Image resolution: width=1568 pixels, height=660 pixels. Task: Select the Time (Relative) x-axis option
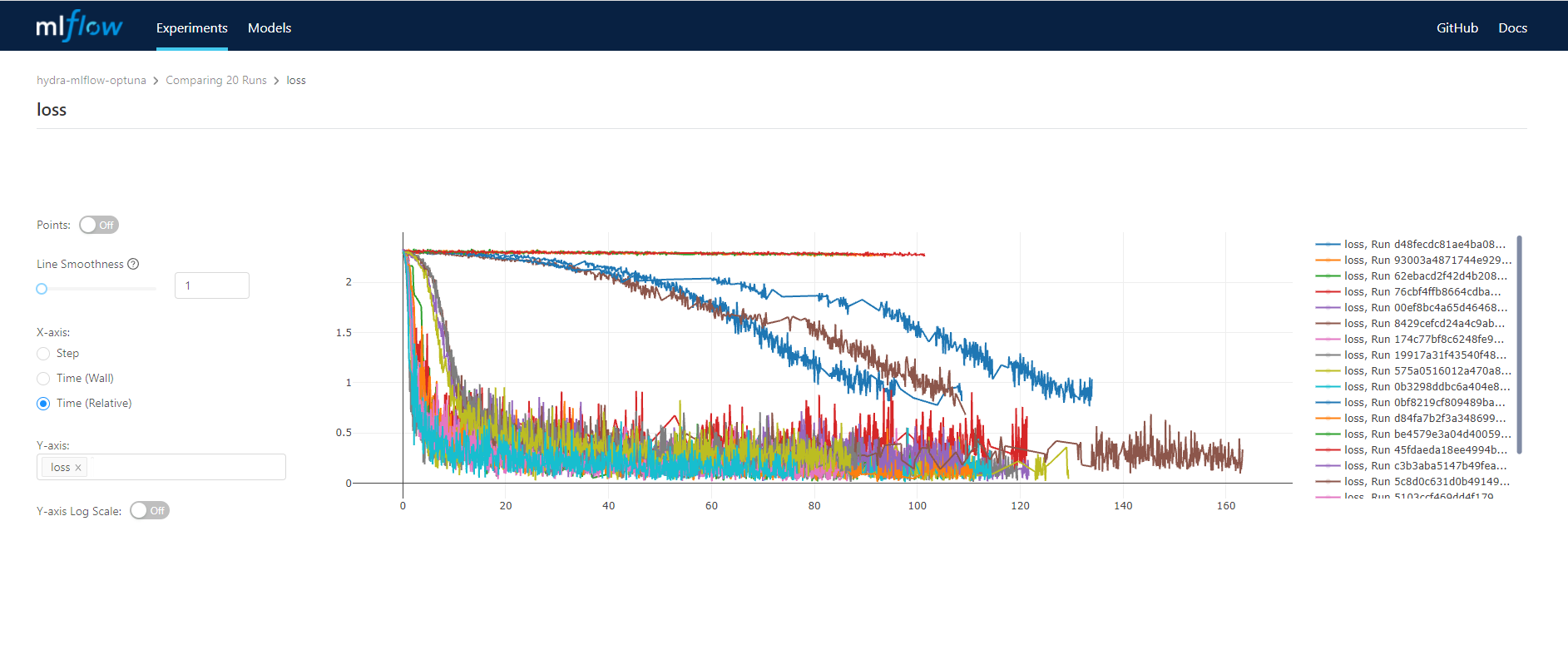click(43, 404)
